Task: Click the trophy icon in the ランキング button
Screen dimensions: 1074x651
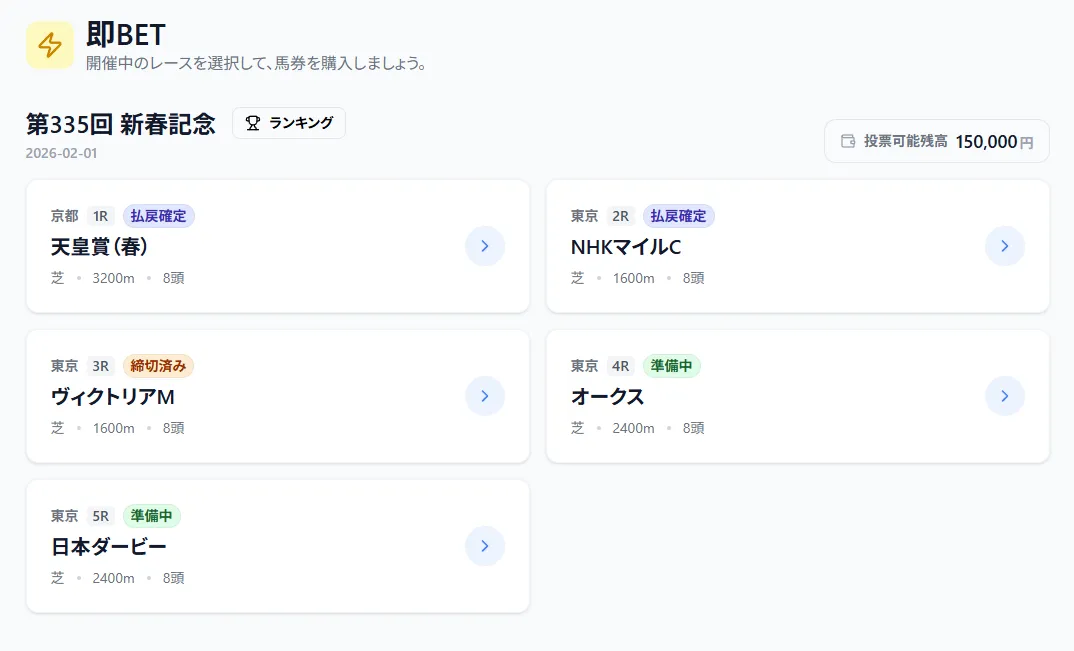Action: pos(255,123)
